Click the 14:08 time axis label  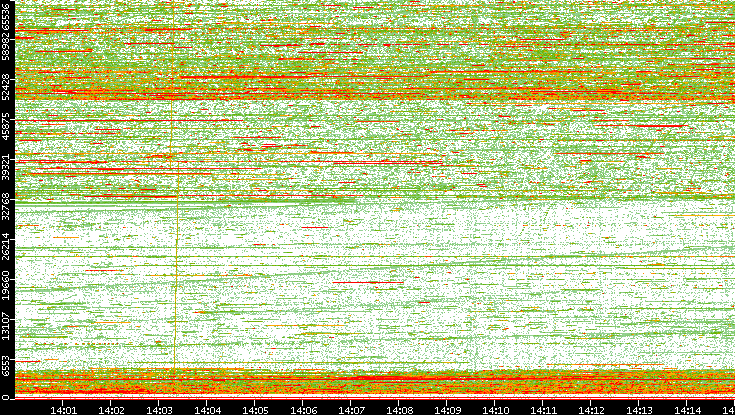click(399, 409)
